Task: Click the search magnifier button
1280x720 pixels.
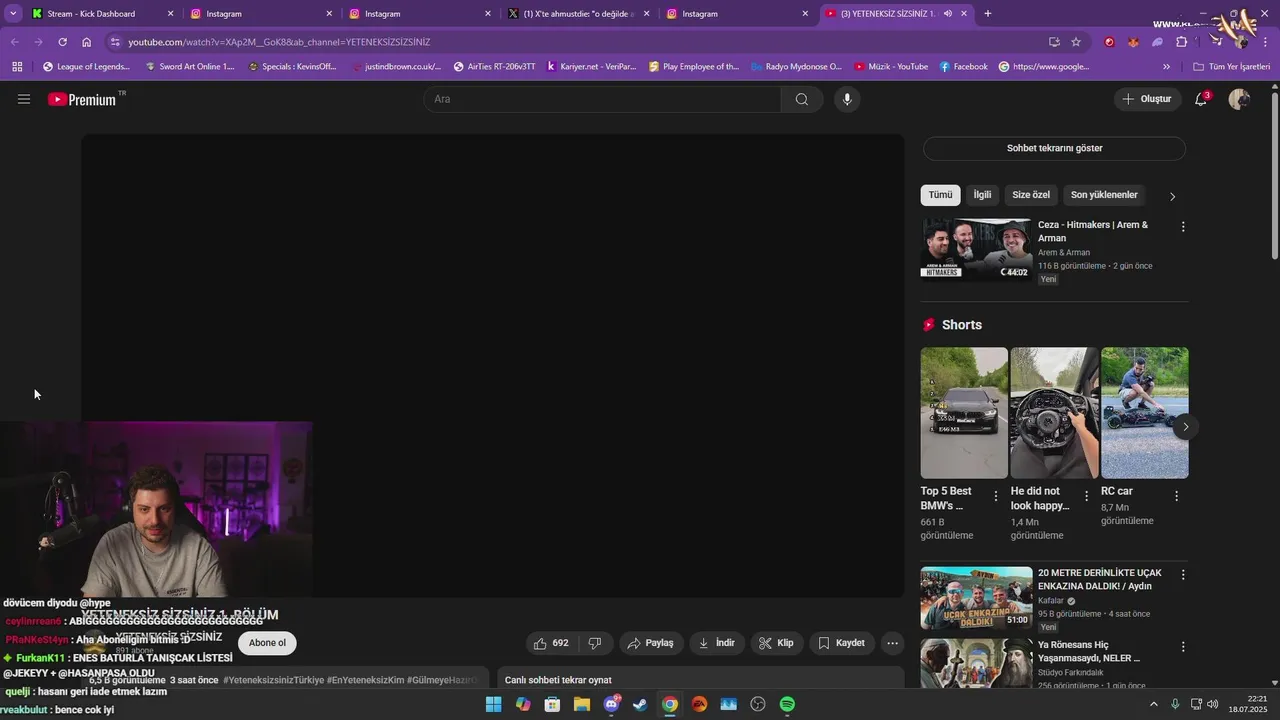Action: (x=802, y=99)
